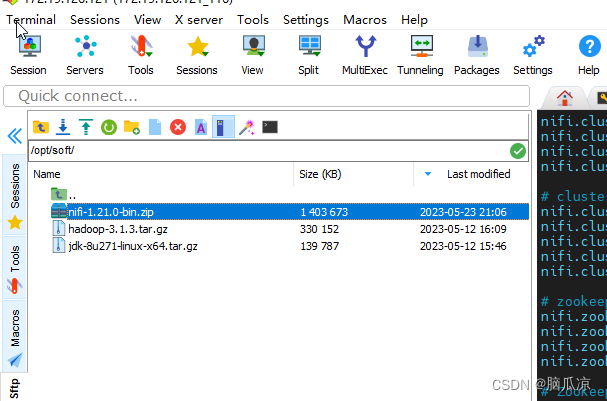Screen dimensions: 607x401
Task: Click the rename/text A icon in SFTP
Action: (x=201, y=127)
